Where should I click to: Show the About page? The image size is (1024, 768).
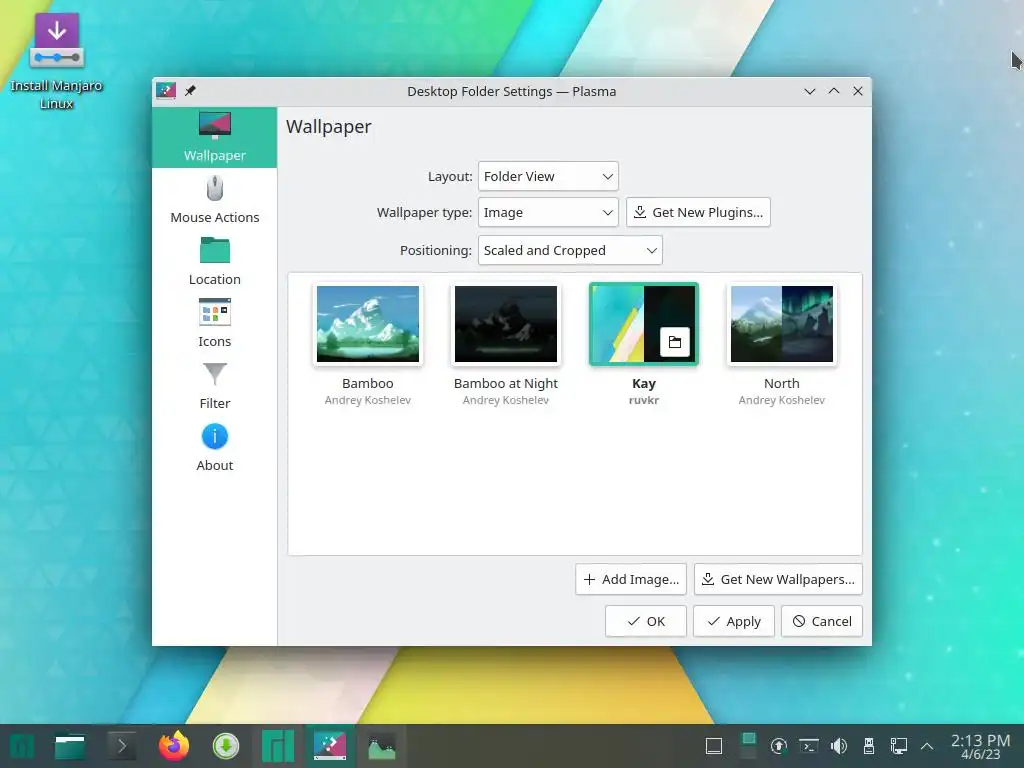(214, 448)
